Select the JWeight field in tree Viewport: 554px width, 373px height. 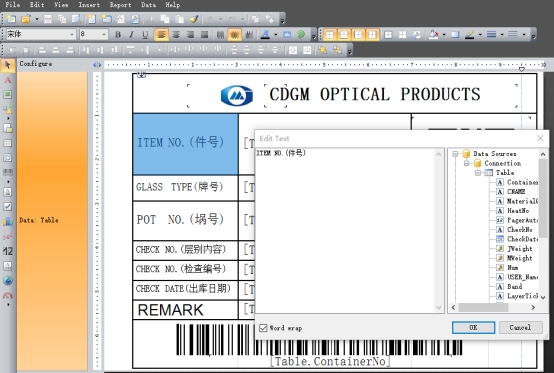(520, 249)
